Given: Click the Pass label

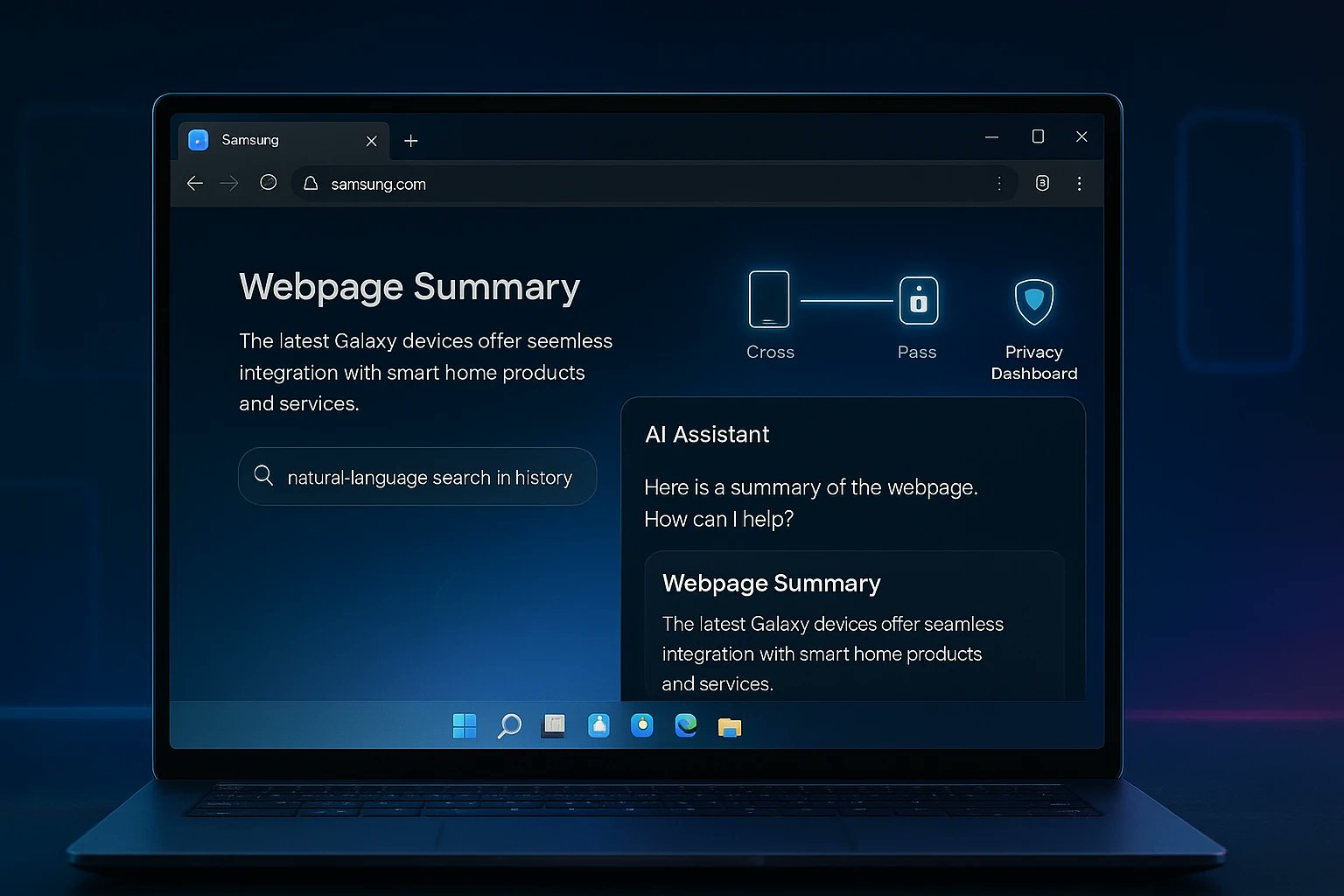Looking at the screenshot, I should pos(917,352).
